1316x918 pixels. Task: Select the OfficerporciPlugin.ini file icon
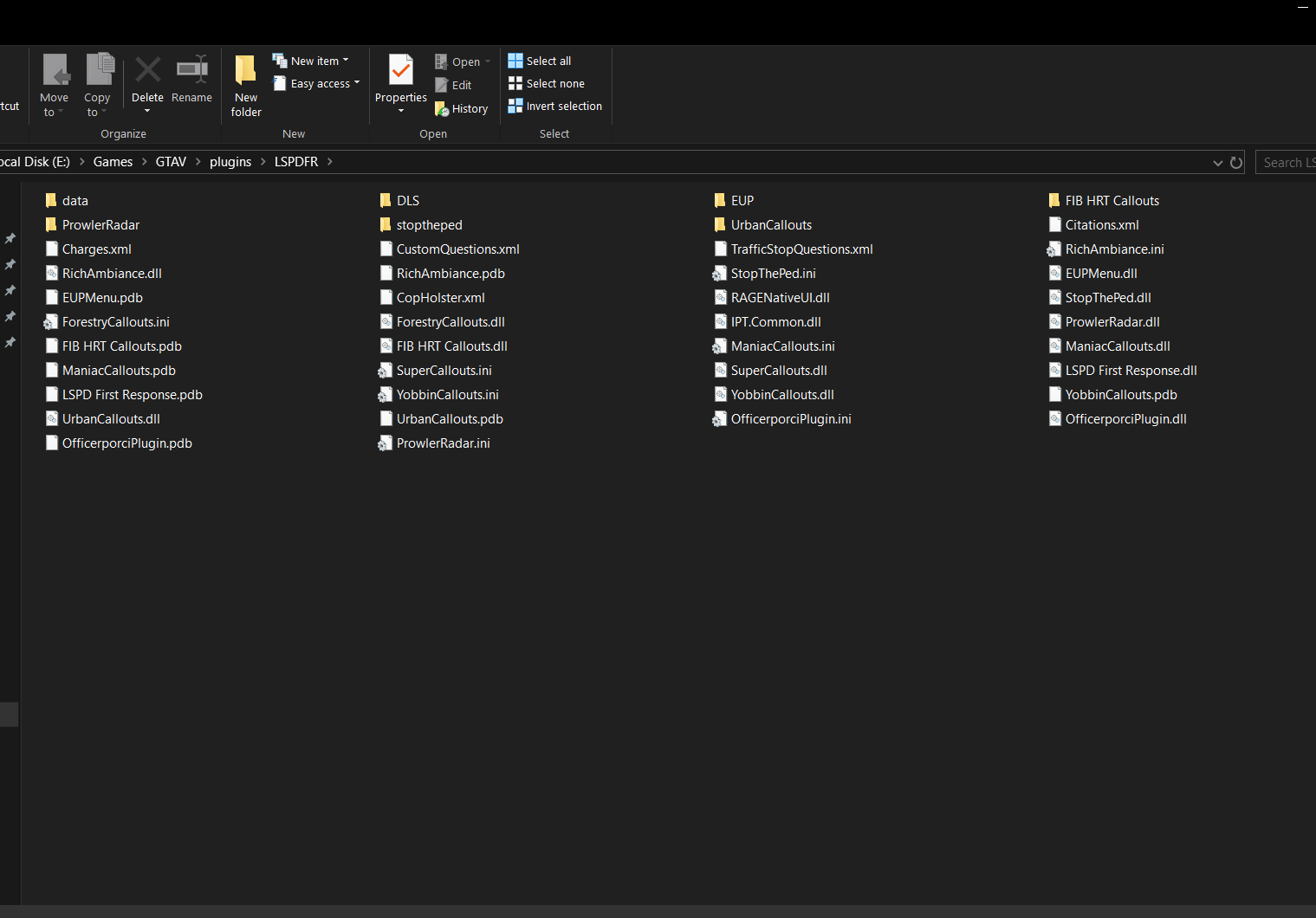tap(720, 418)
